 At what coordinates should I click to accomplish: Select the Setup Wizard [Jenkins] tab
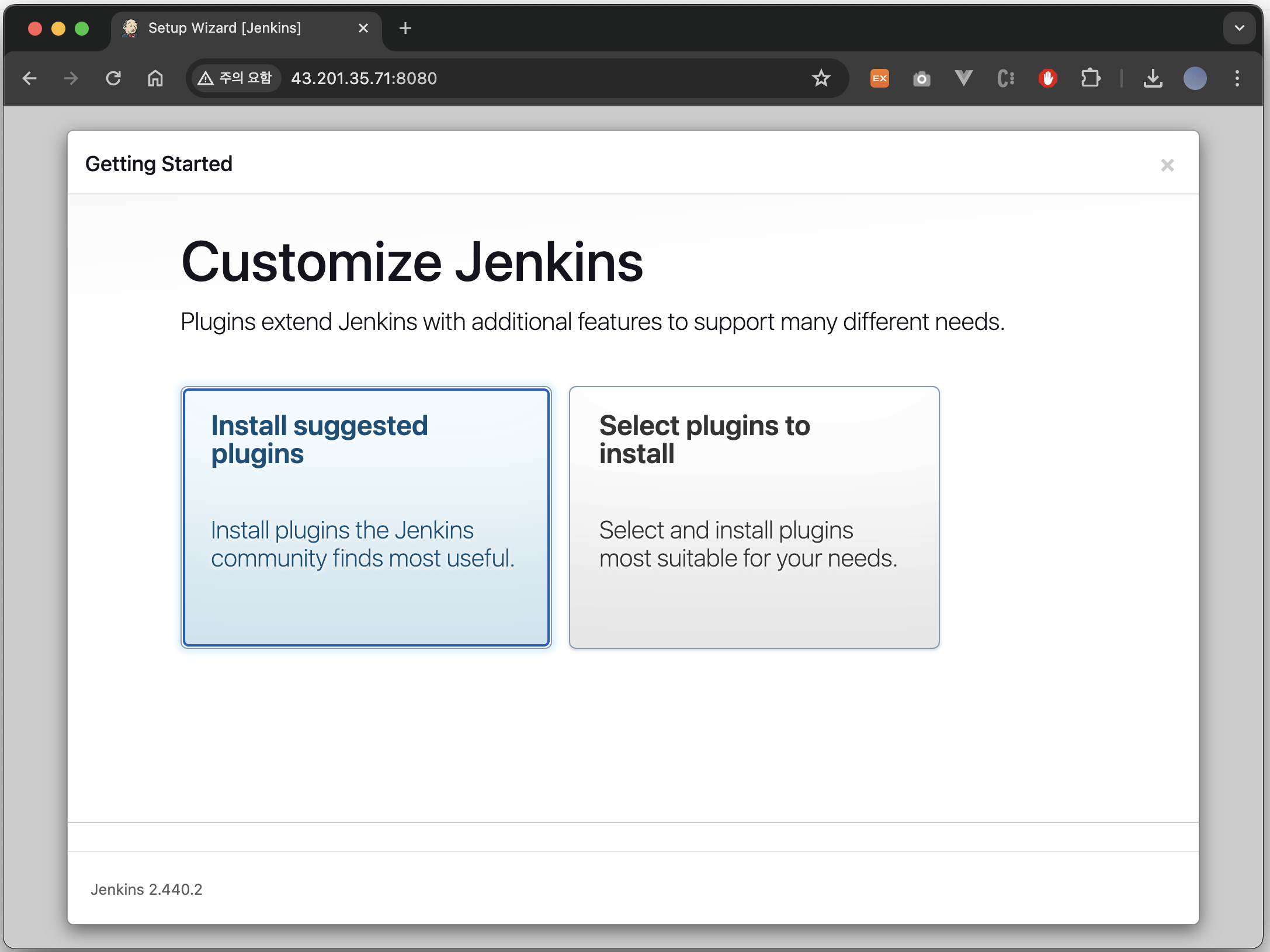tap(225, 28)
